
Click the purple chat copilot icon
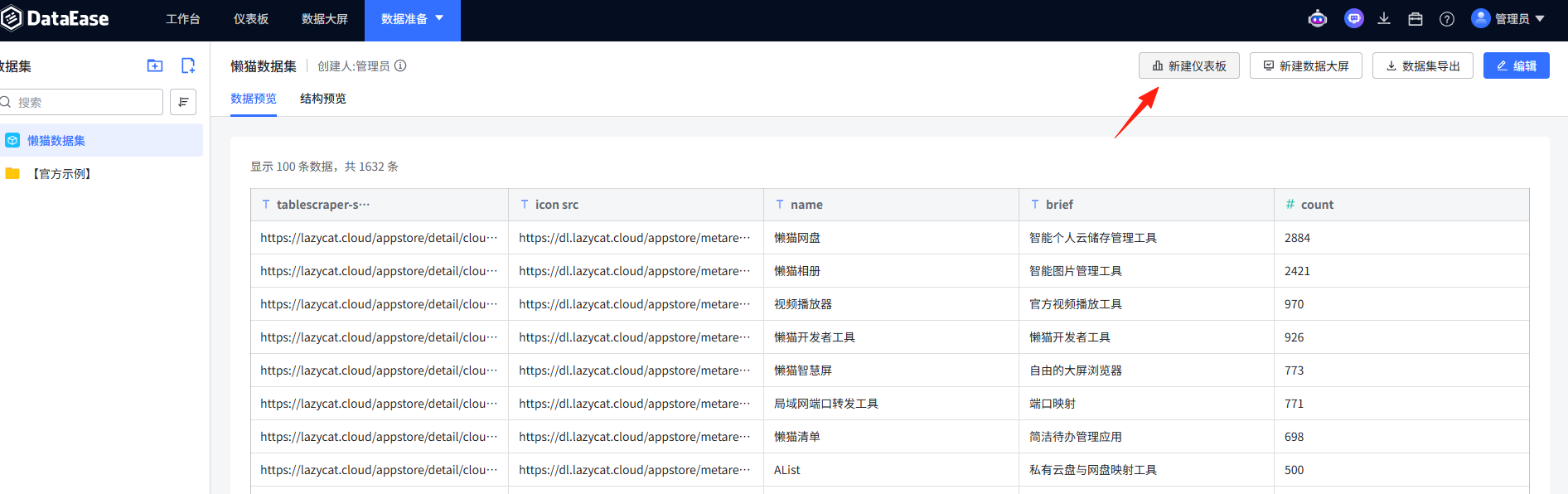click(1354, 19)
